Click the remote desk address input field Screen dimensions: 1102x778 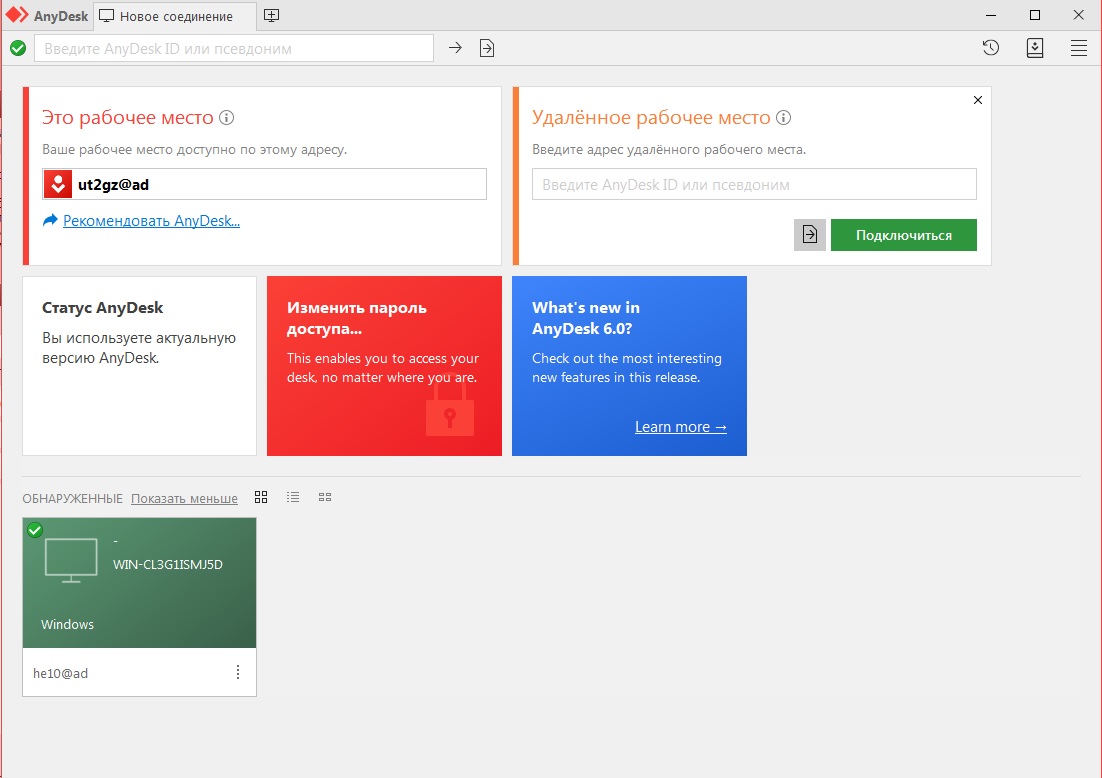click(x=754, y=184)
